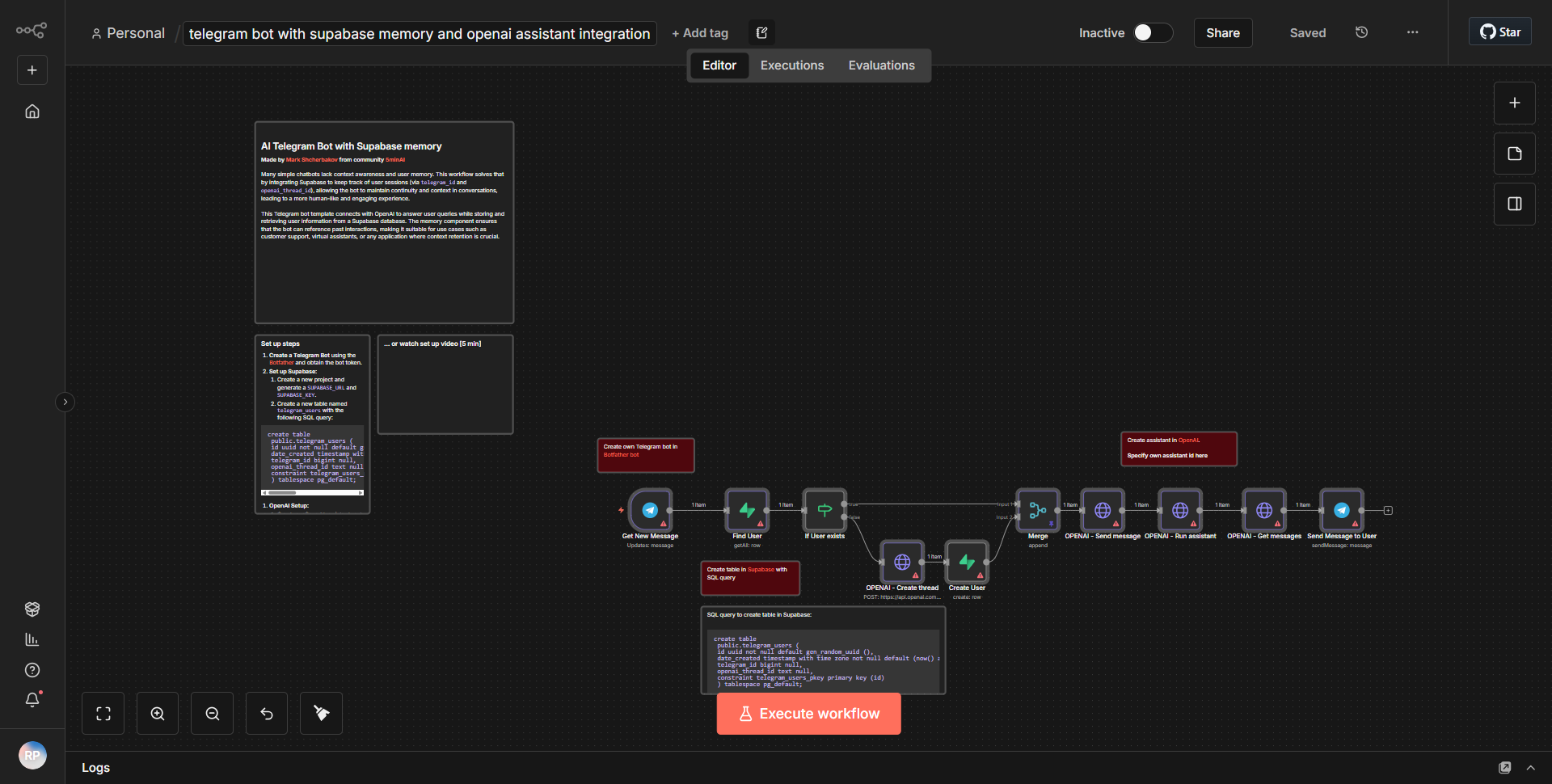Expand the collapsed left sidebar
Viewport: 1552px width, 784px height.
pyautogui.click(x=65, y=402)
